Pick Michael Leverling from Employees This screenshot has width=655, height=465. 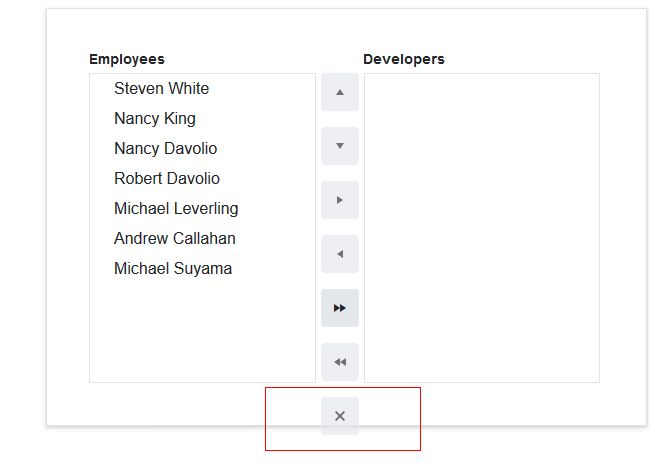[176, 209]
